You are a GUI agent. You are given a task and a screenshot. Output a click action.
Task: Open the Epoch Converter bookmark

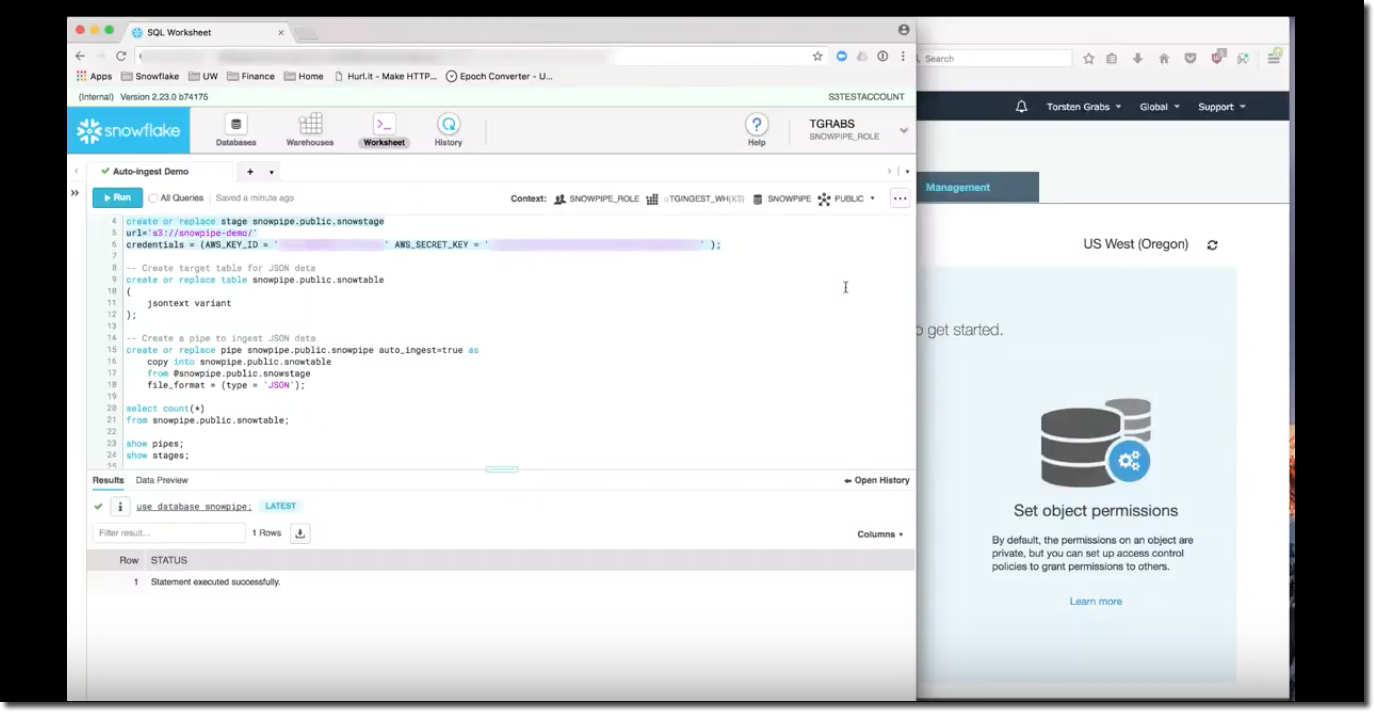(499, 76)
